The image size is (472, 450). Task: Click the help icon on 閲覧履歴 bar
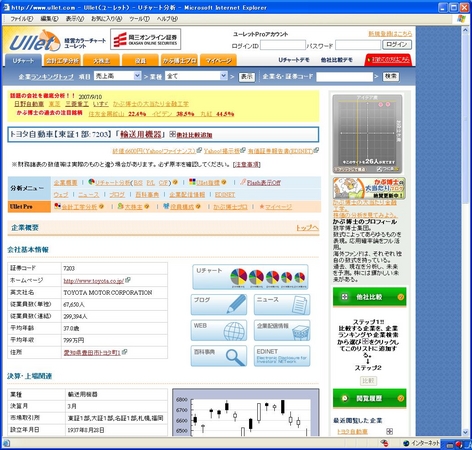click(400, 398)
